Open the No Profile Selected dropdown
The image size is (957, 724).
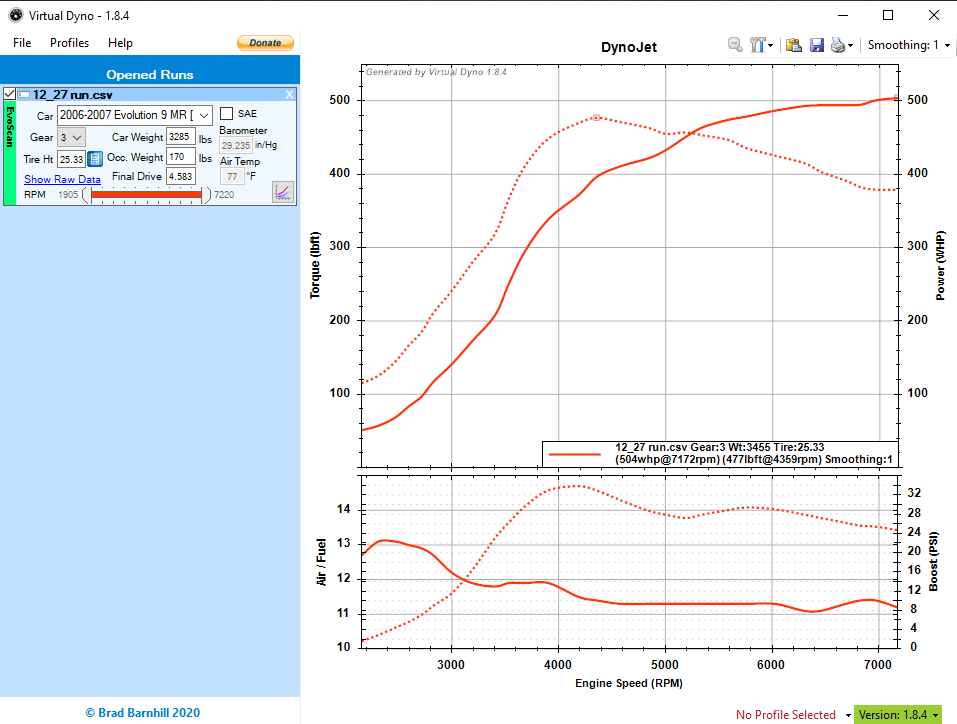(x=791, y=714)
